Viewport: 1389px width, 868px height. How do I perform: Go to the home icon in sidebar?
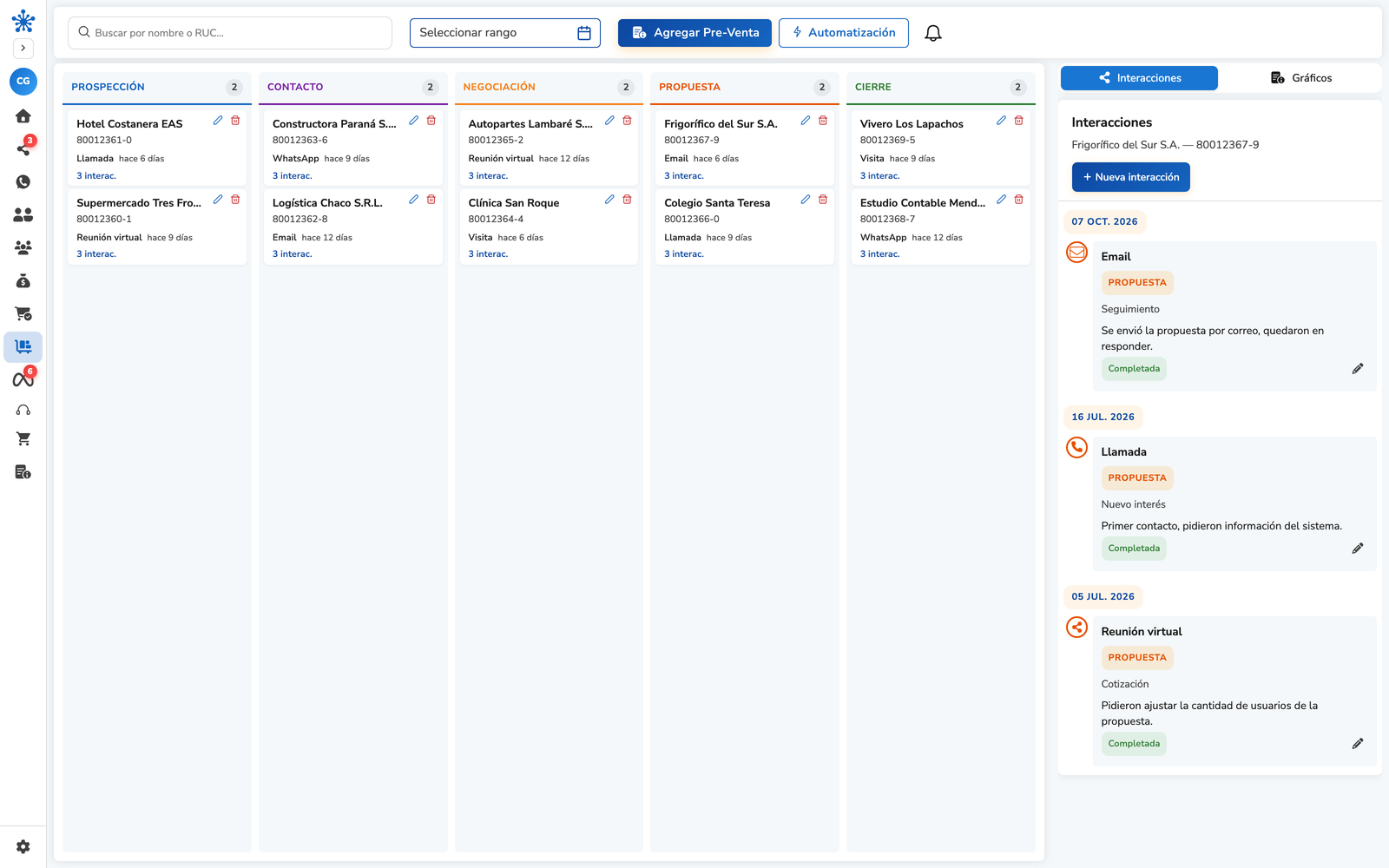[23, 115]
